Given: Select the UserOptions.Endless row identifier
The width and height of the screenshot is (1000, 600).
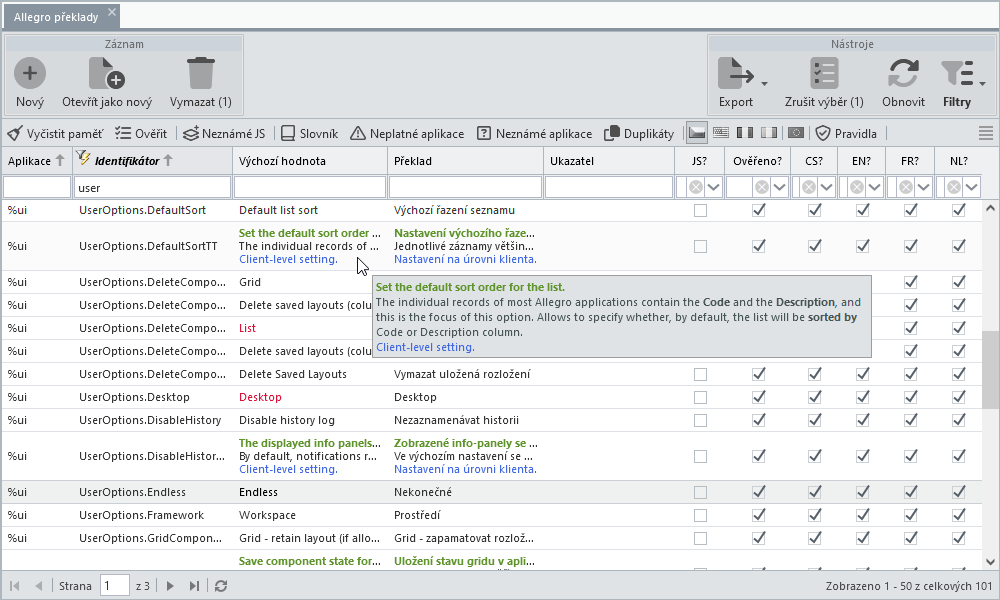Looking at the screenshot, I should click(132, 492).
